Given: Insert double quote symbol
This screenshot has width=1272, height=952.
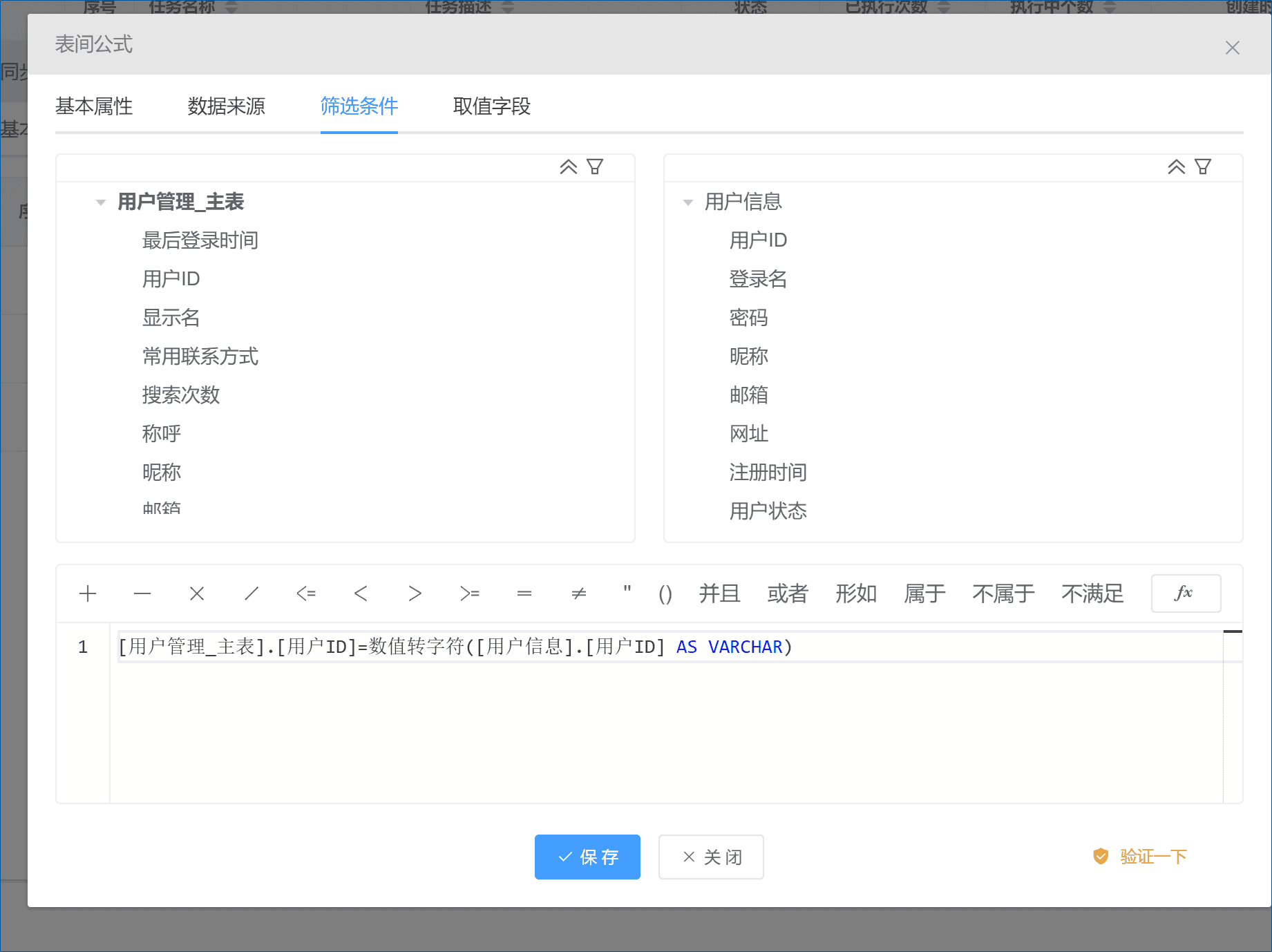Looking at the screenshot, I should (x=627, y=591).
